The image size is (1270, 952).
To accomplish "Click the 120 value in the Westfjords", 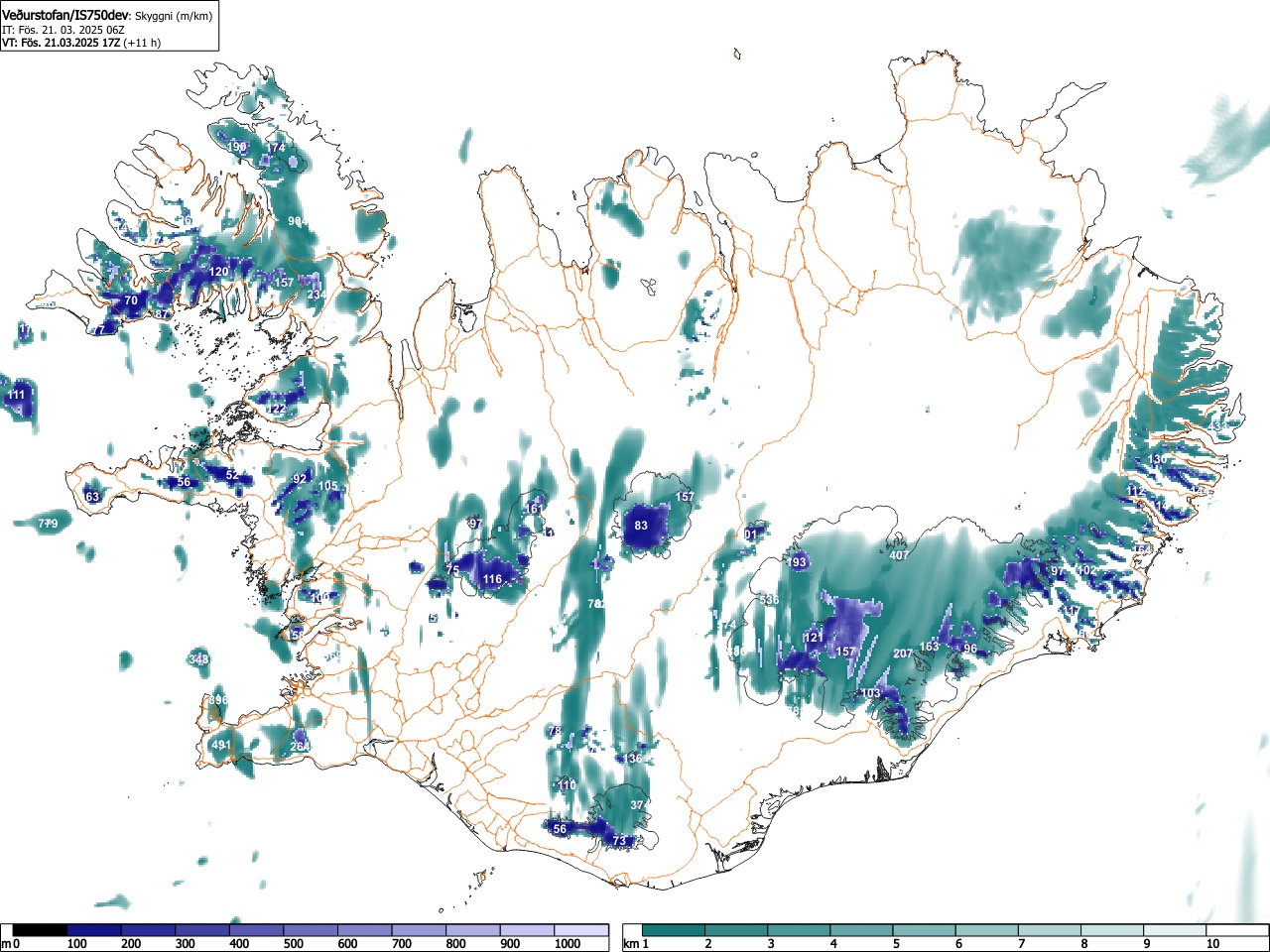I will (219, 271).
